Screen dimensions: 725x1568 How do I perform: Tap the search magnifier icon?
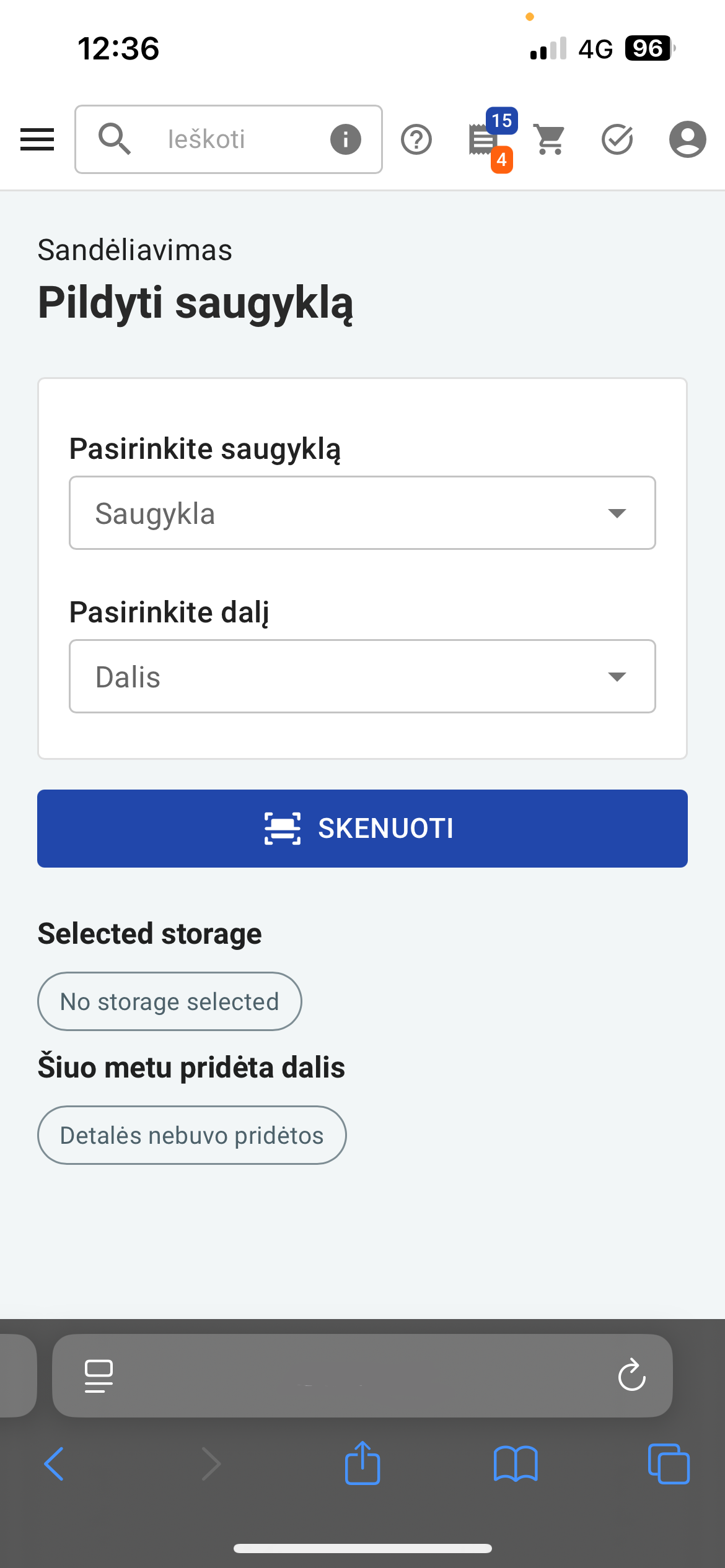click(115, 139)
